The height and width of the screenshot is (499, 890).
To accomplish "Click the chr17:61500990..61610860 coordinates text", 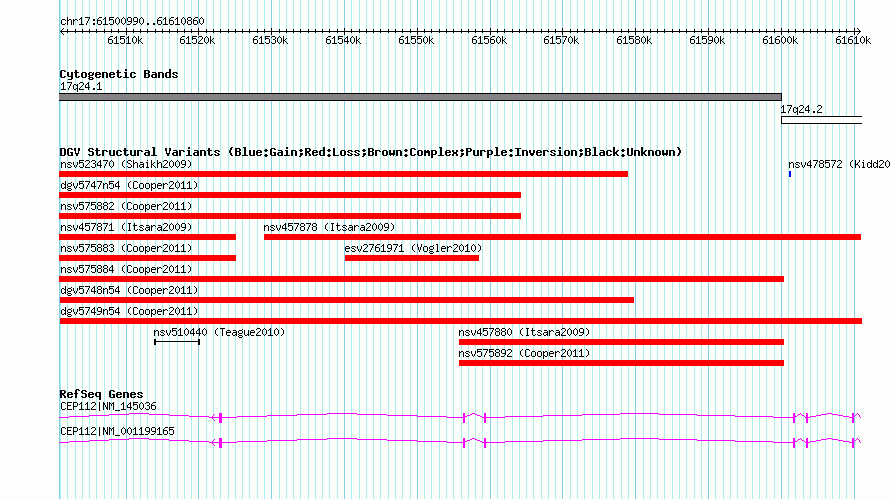I will (x=132, y=21).
